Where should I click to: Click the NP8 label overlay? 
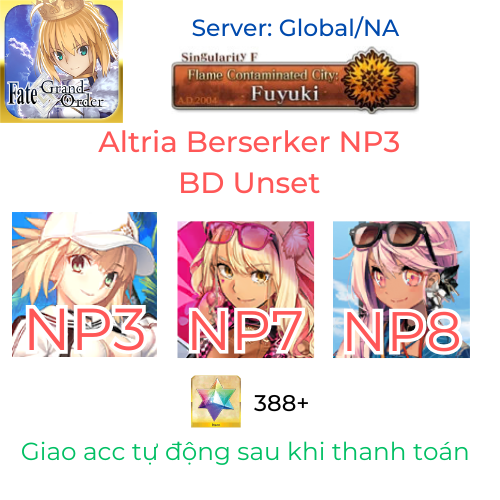(x=403, y=330)
